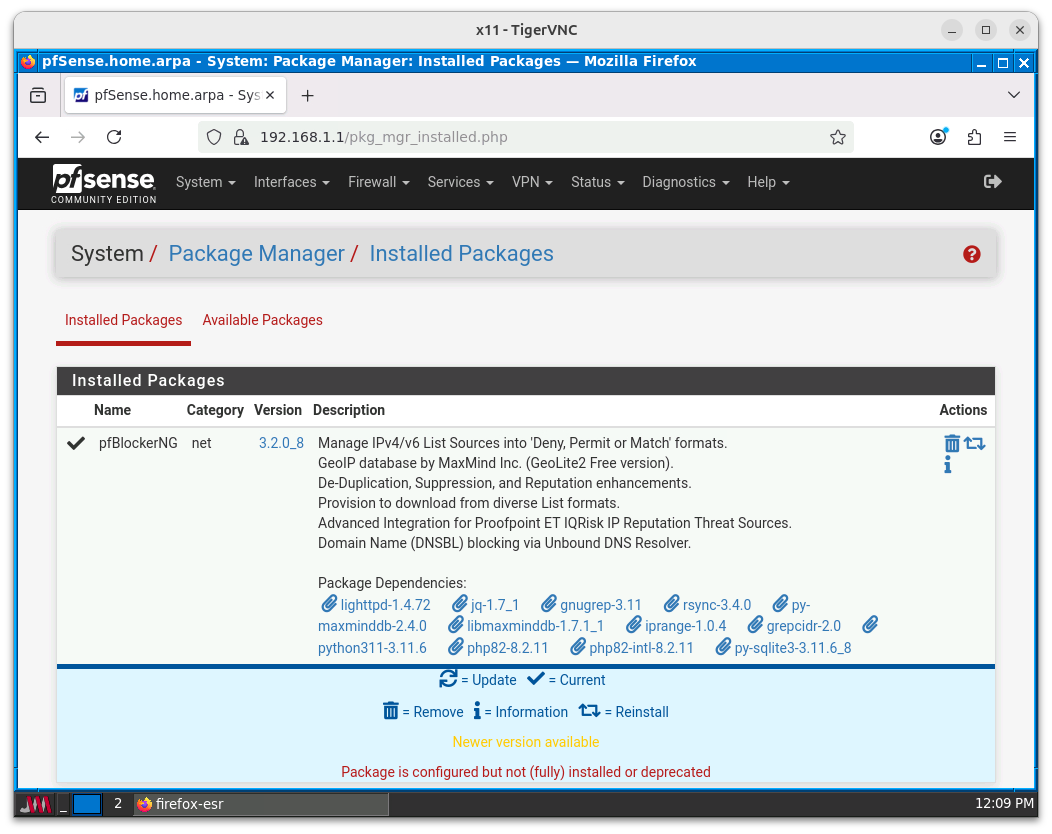Show site security padlock information
Screen dimensions: 1052x834
[x=241, y=138]
